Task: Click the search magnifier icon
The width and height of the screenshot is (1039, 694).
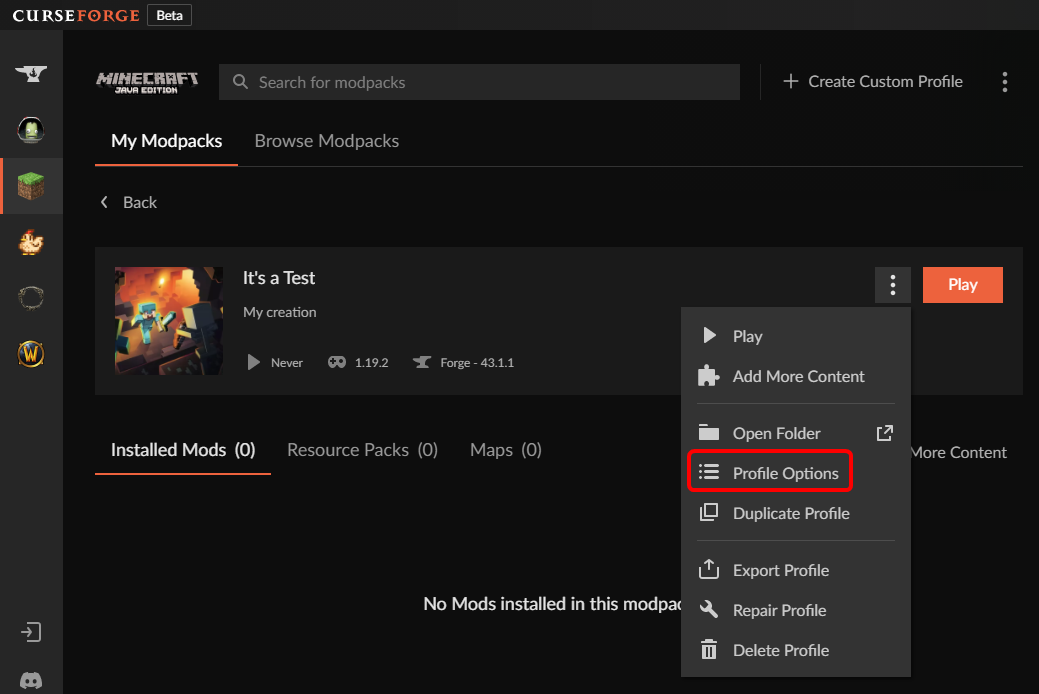Action: (x=240, y=82)
